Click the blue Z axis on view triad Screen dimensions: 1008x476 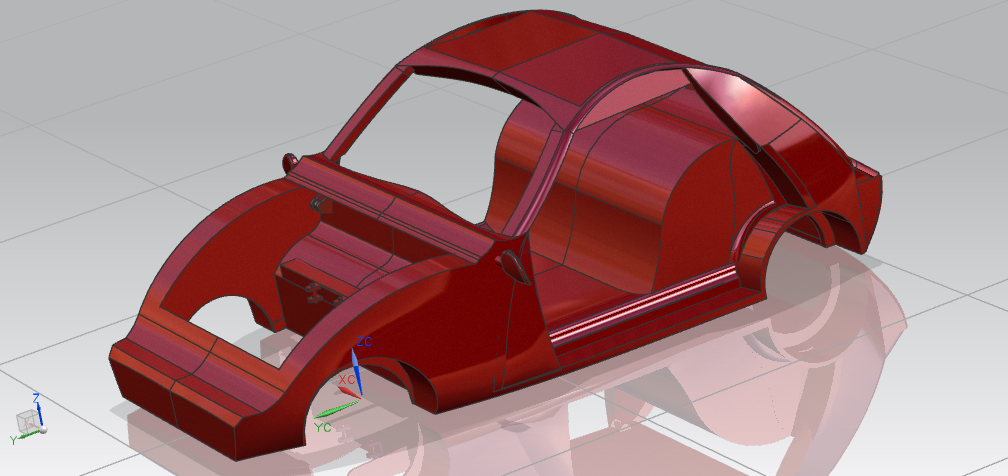(40, 413)
